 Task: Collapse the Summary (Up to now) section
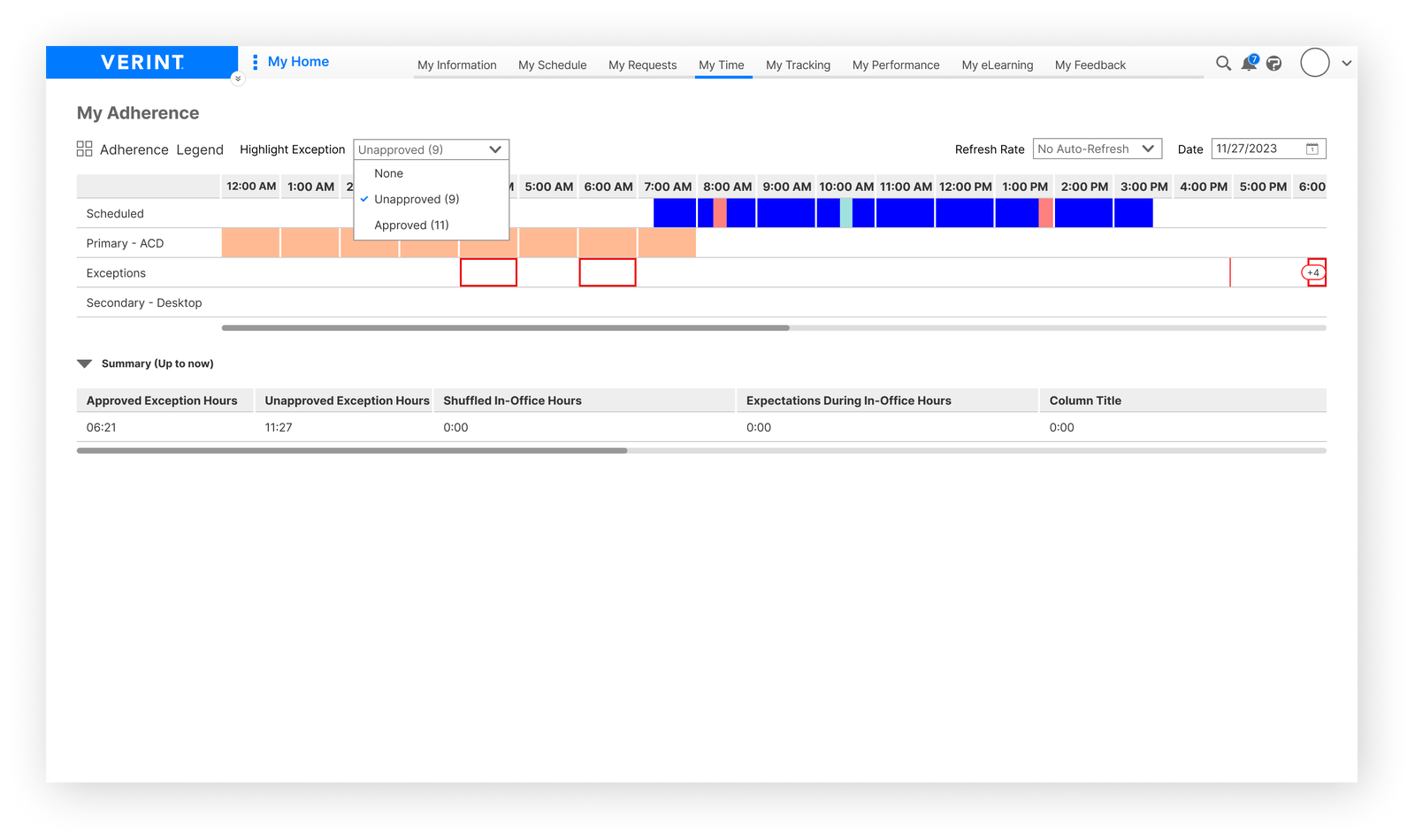click(85, 363)
